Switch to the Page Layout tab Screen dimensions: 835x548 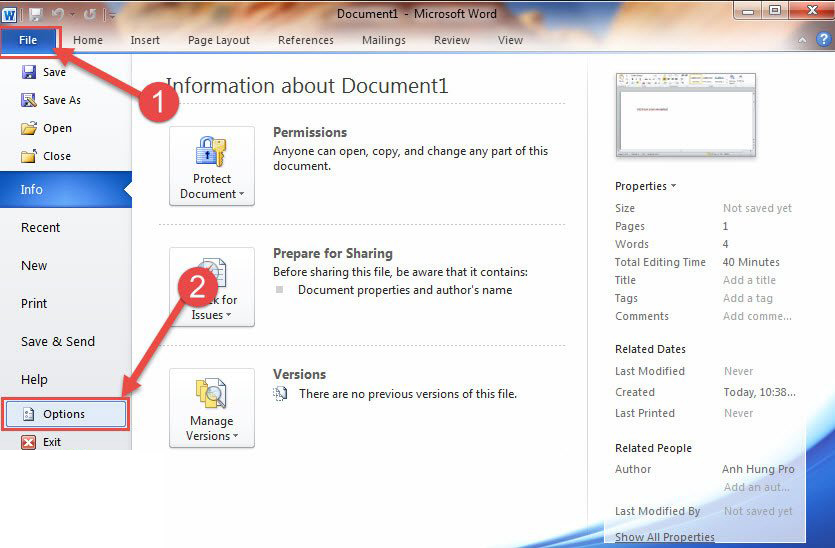(x=218, y=40)
